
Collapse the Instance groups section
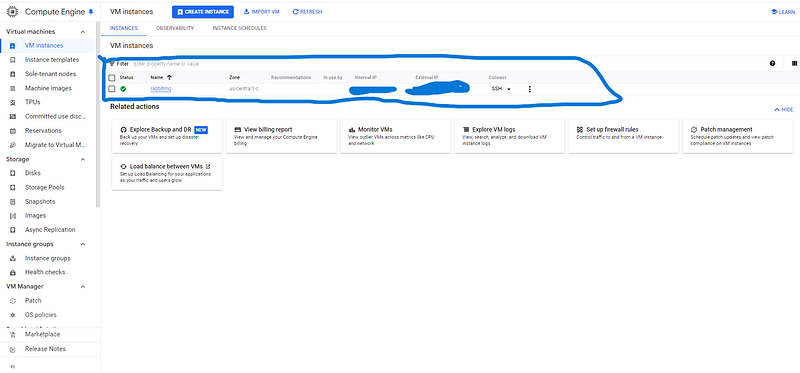83,244
